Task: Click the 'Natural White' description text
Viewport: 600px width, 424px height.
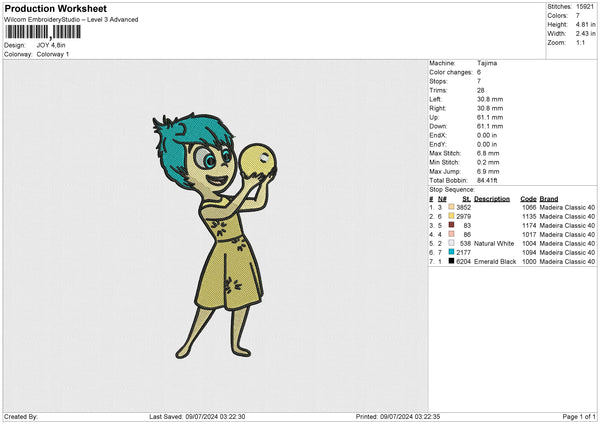Action: pyautogui.click(x=494, y=243)
